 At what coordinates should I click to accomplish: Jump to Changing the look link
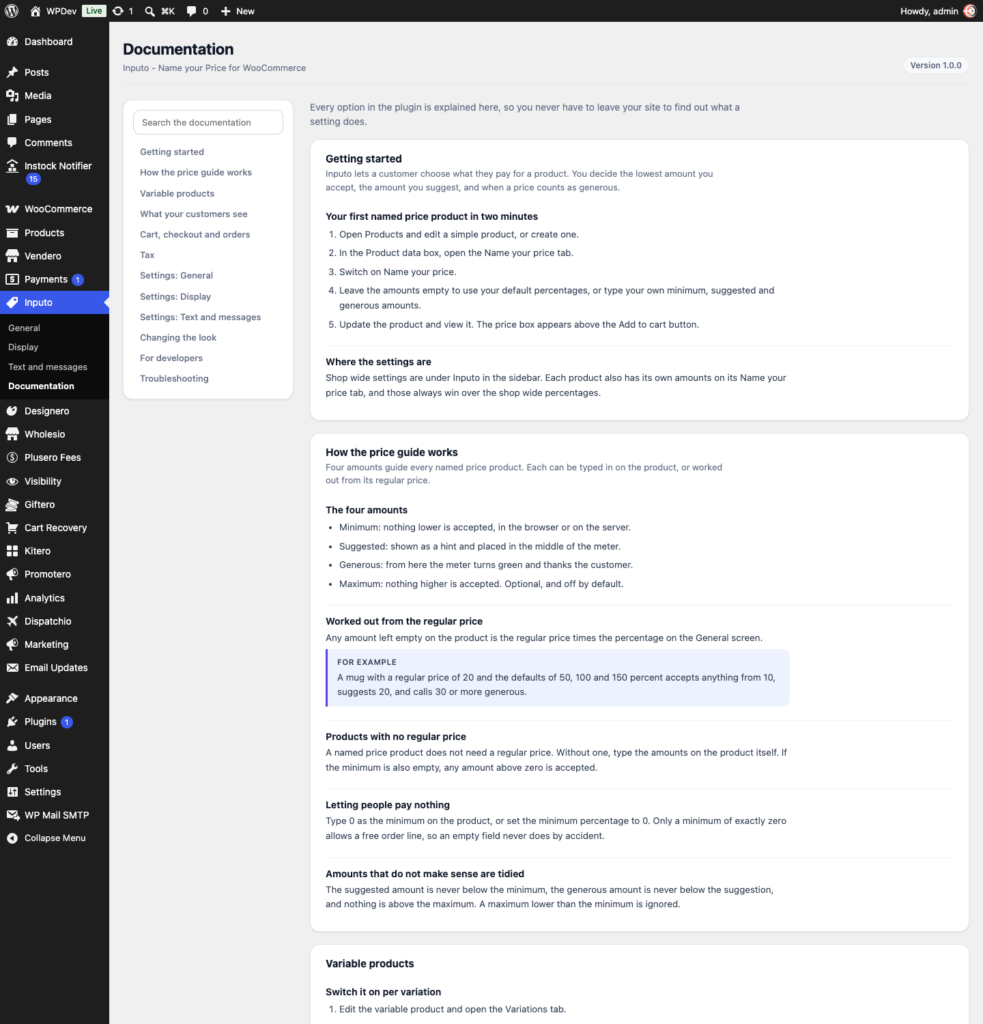click(x=178, y=338)
